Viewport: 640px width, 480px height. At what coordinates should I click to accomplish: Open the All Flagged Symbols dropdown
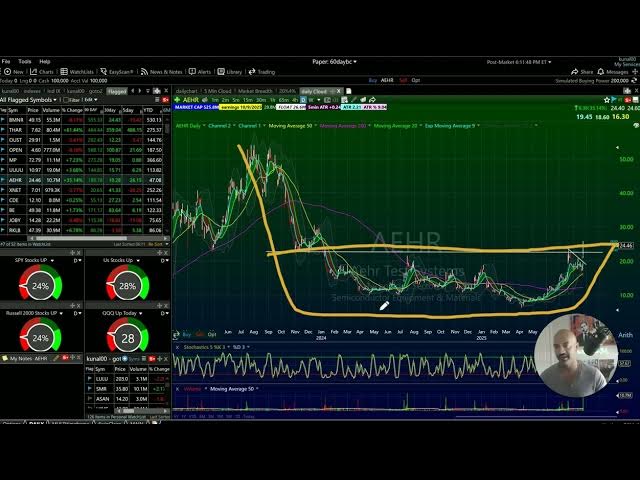[x=28, y=100]
